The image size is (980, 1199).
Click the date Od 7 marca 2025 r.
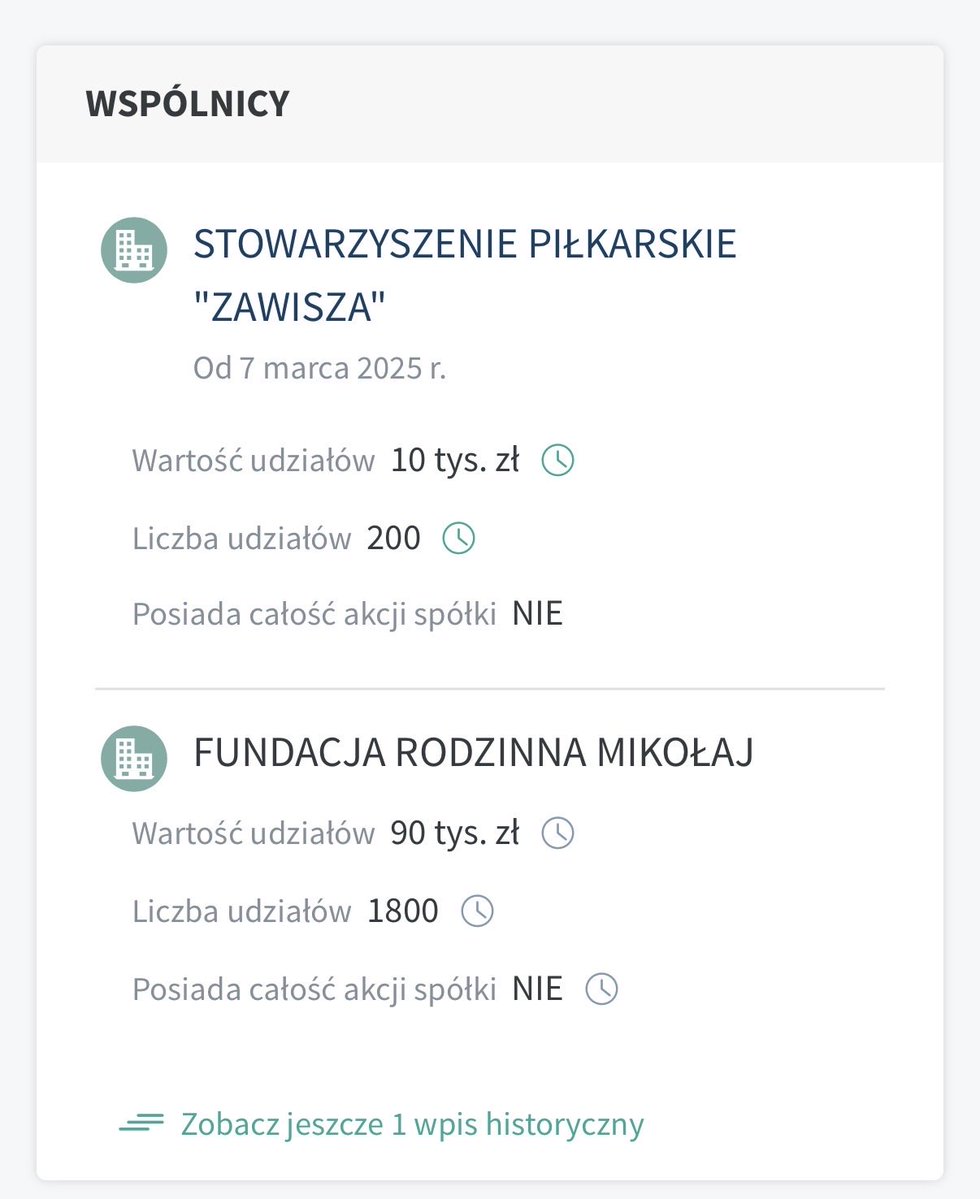(x=320, y=368)
